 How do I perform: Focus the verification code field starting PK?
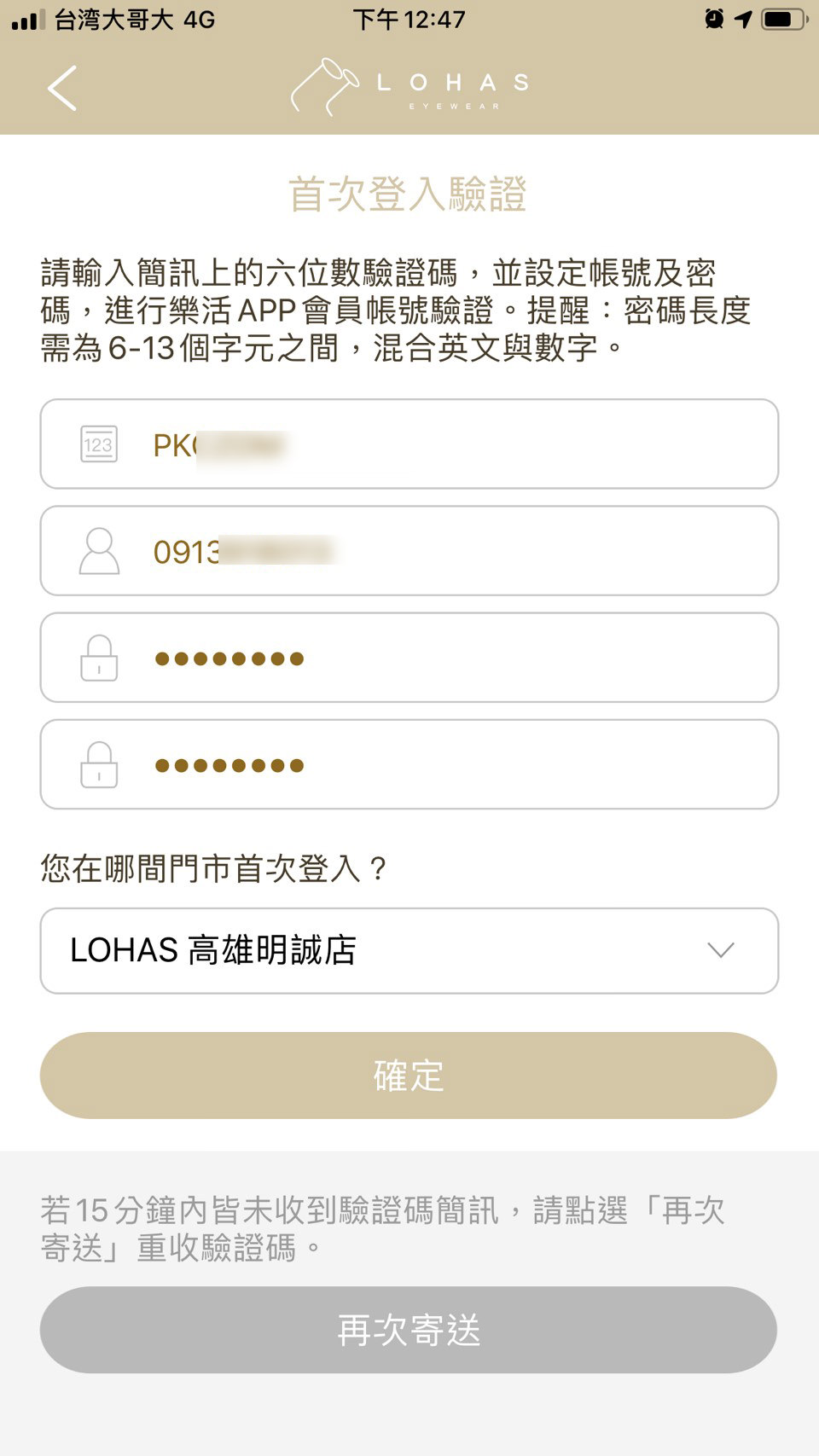point(461,444)
